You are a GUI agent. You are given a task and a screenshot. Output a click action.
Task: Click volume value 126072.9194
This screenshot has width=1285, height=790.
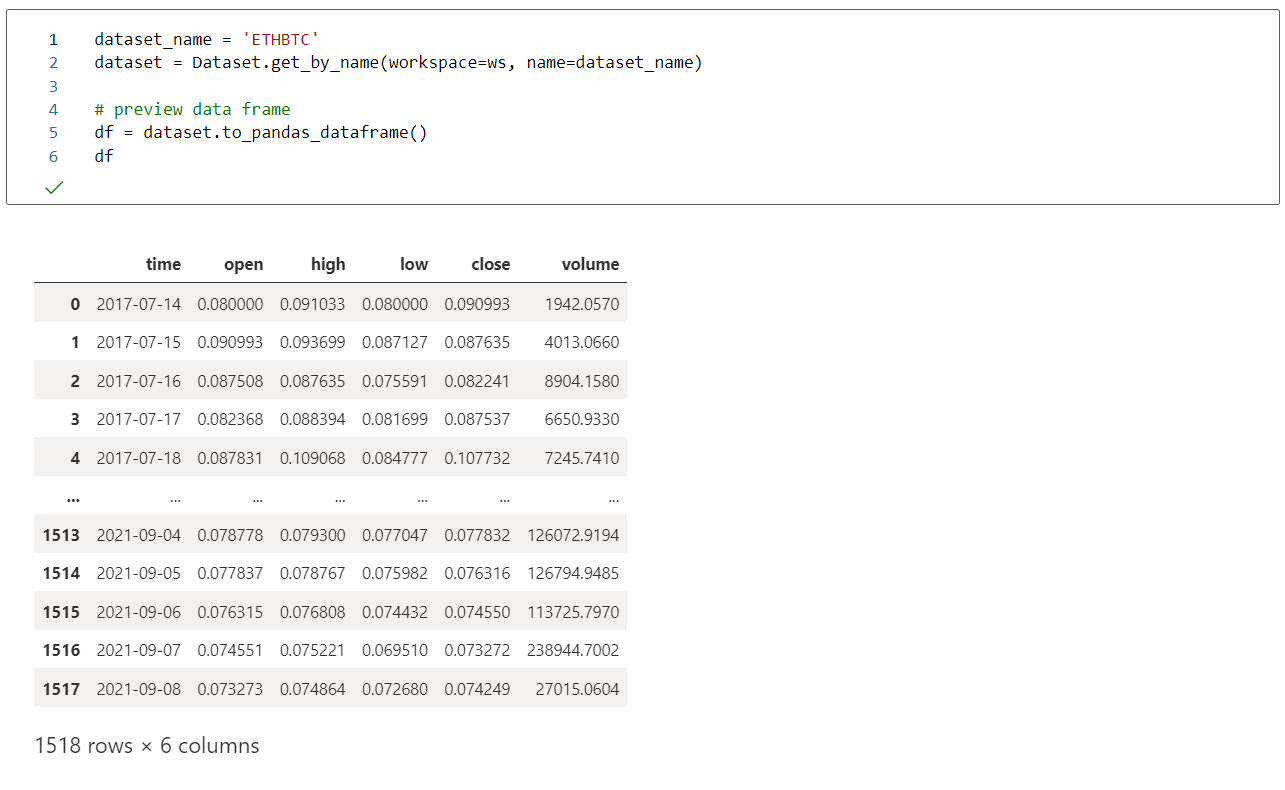pos(573,535)
